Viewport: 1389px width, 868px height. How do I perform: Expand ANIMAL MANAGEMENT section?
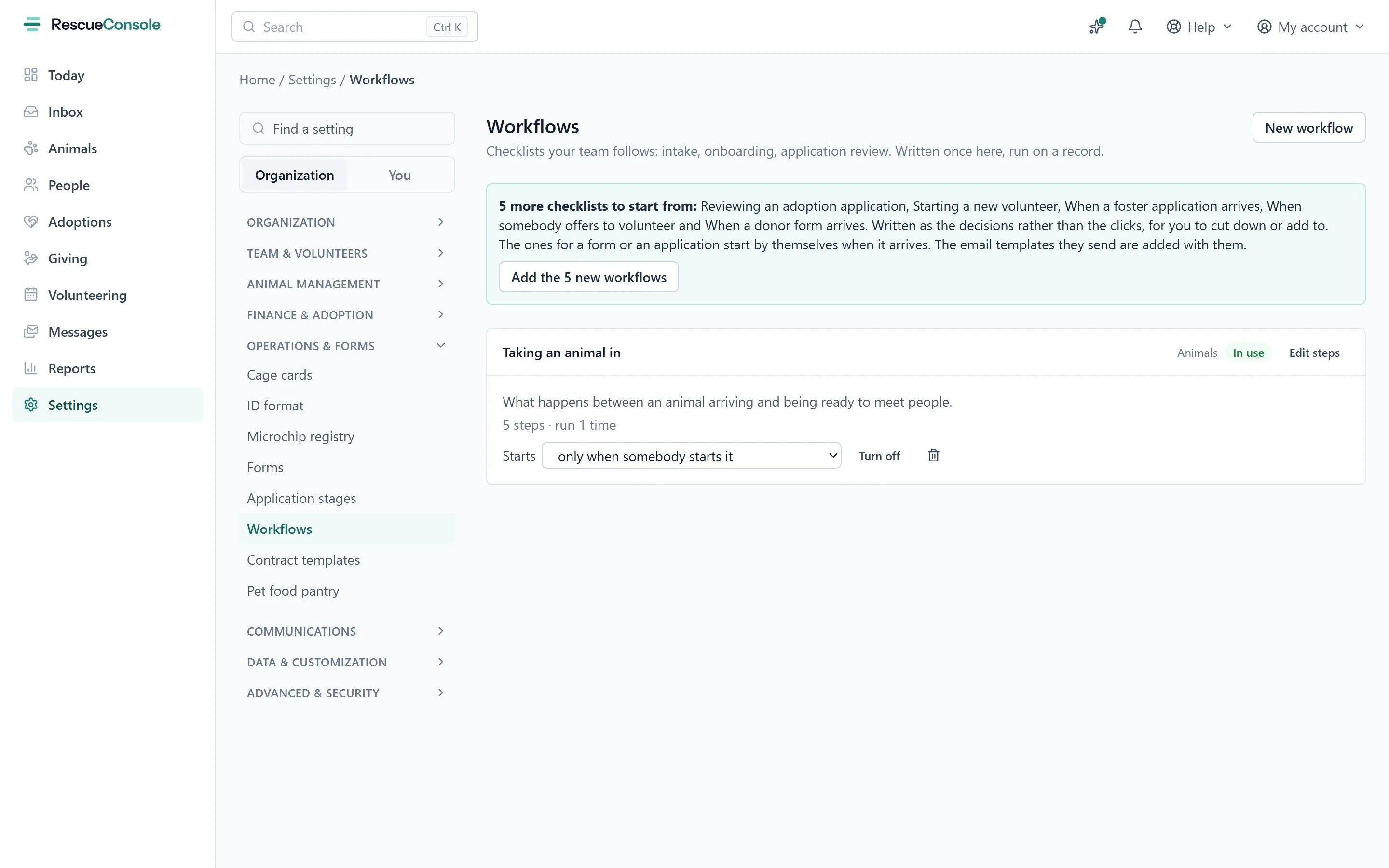point(347,284)
